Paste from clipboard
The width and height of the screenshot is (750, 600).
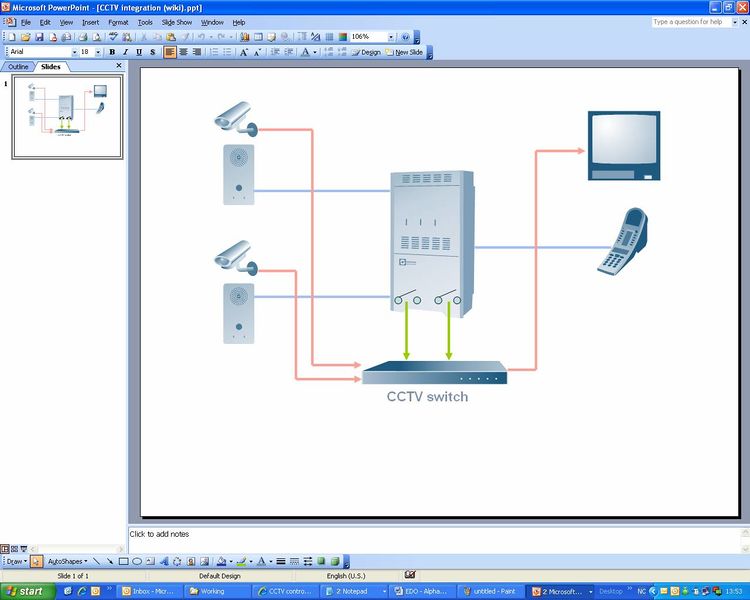(171, 37)
